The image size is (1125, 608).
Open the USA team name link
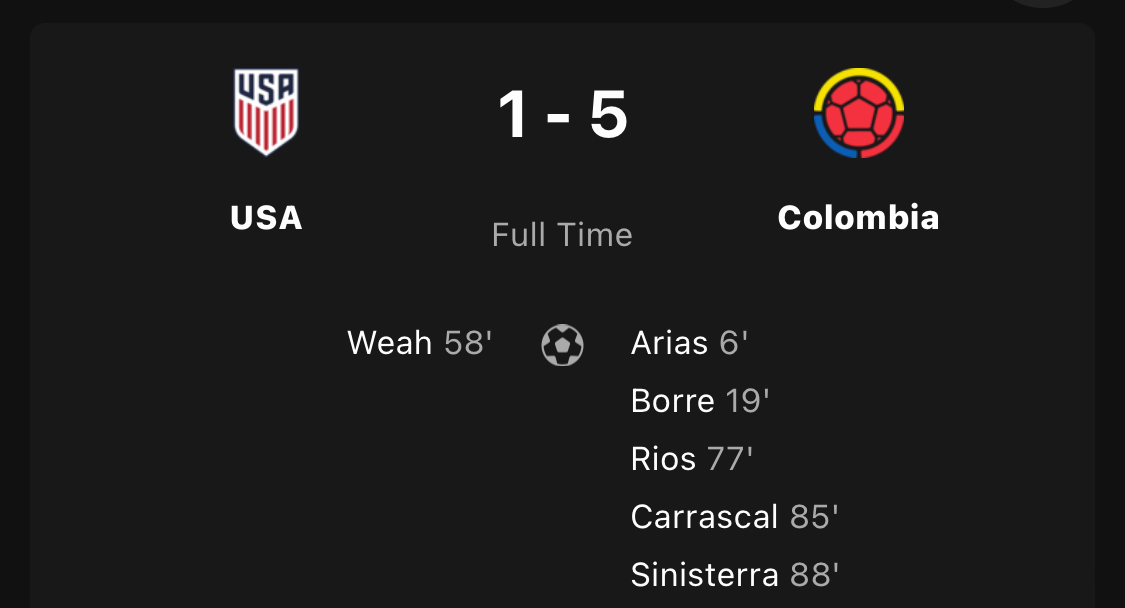pos(266,217)
